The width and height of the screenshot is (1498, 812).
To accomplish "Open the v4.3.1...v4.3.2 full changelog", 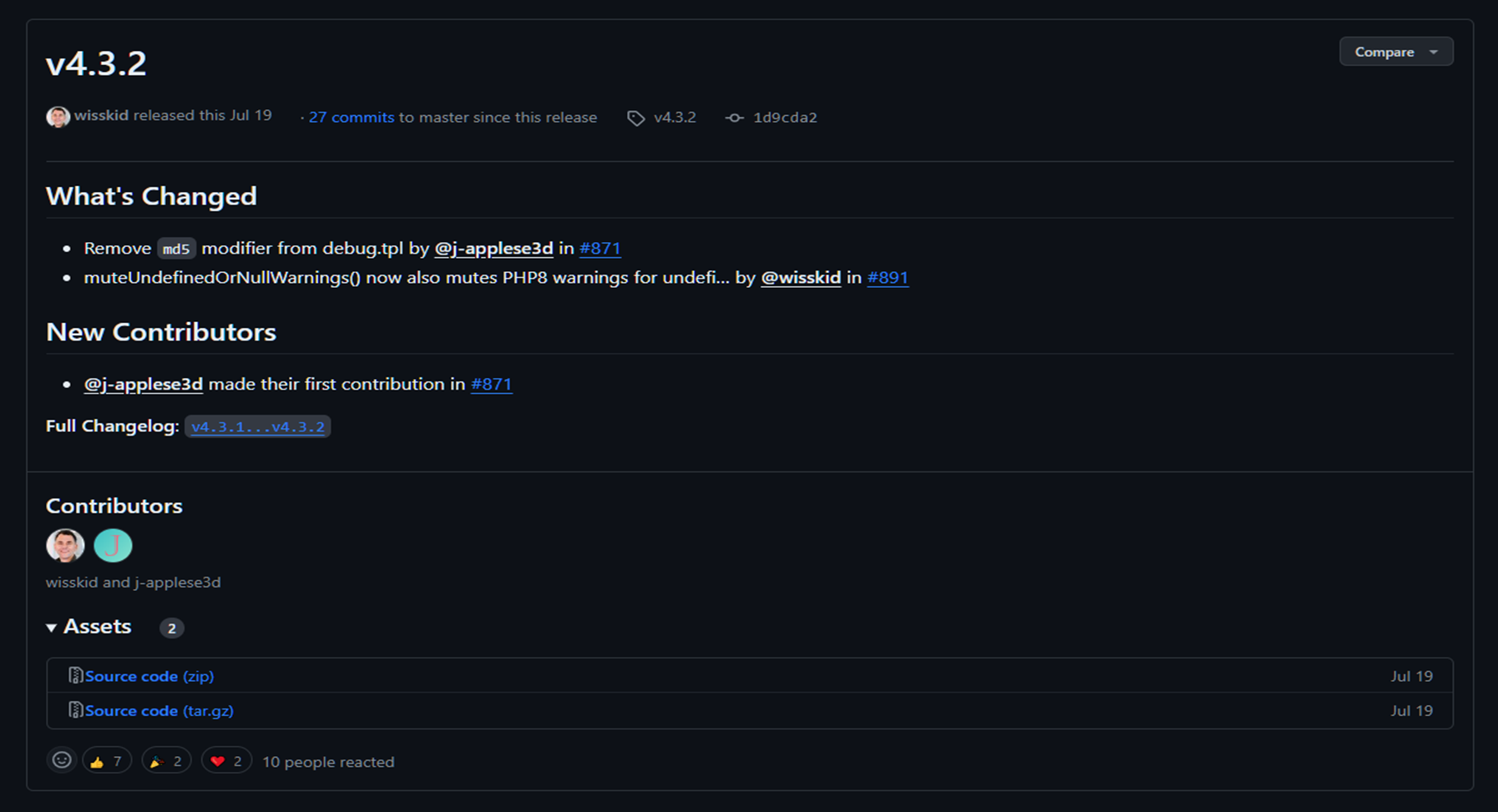I will tap(257, 427).
